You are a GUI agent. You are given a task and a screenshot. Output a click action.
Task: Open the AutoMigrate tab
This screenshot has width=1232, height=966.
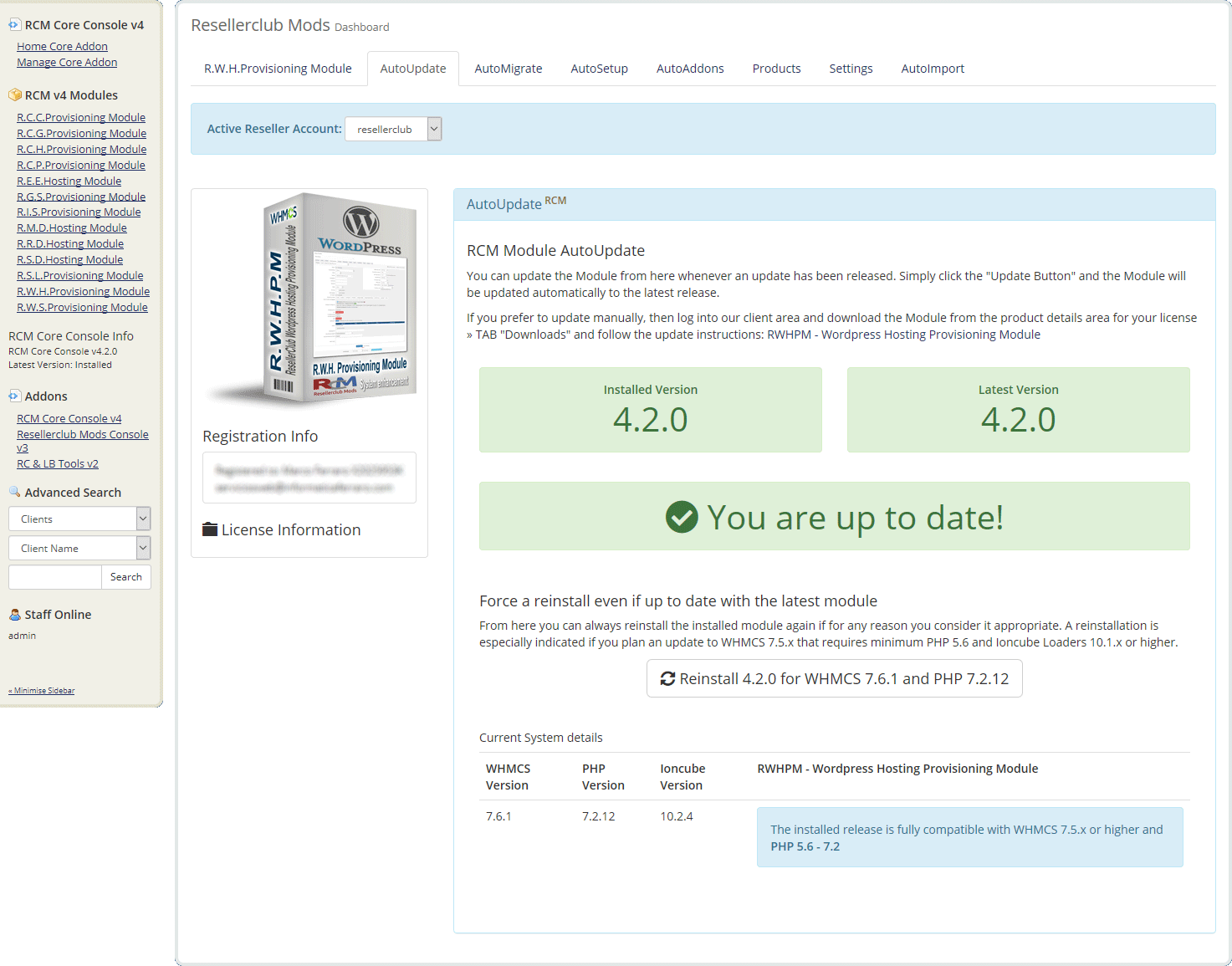(x=509, y=69)
